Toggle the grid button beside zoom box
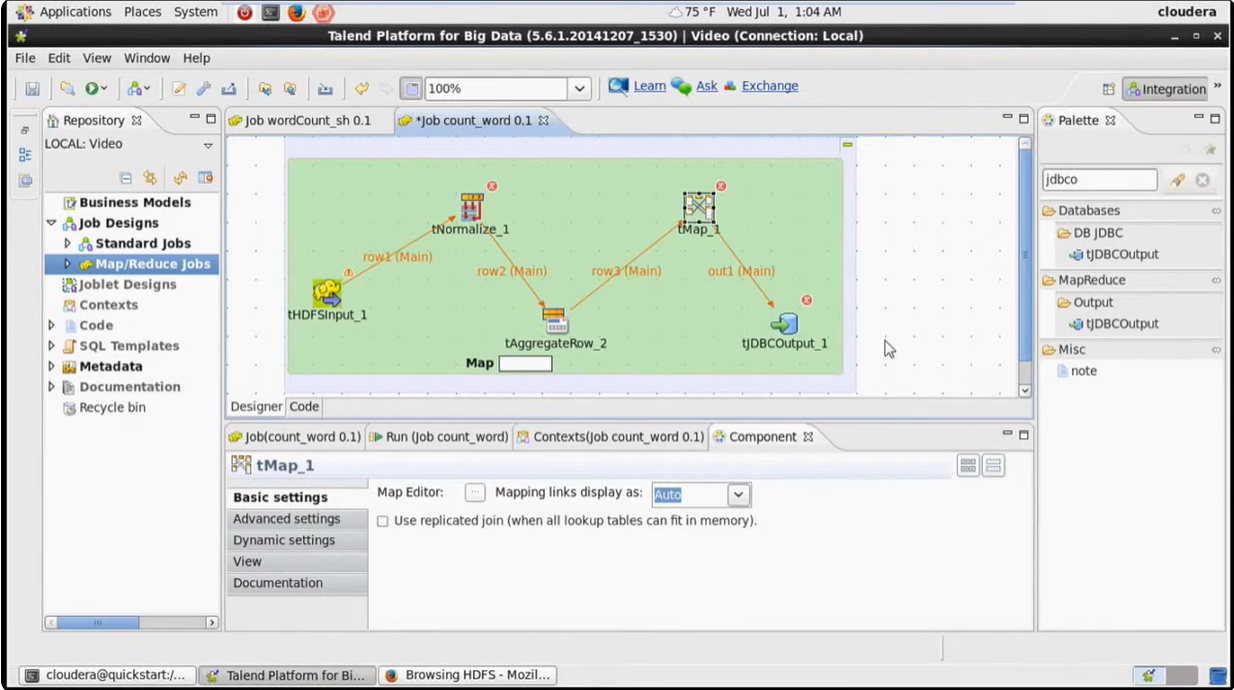 point(410,89)
